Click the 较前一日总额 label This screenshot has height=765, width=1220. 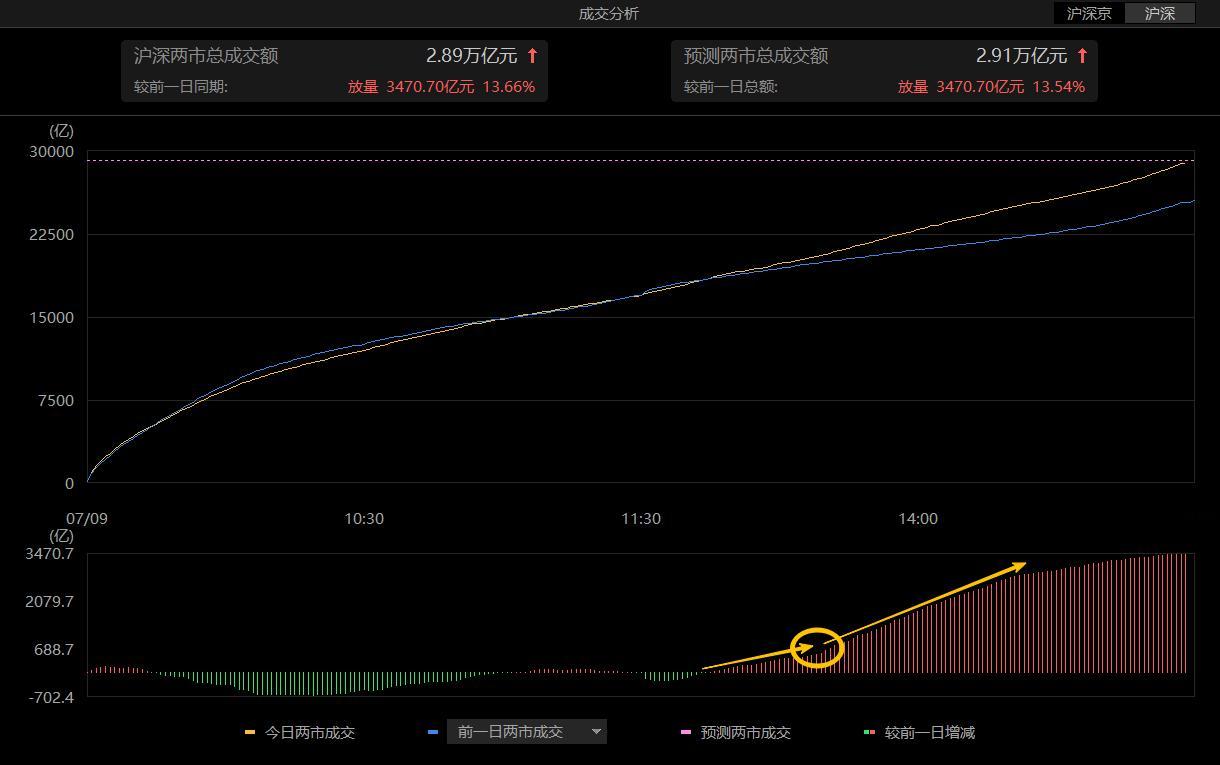click(731, 87)
